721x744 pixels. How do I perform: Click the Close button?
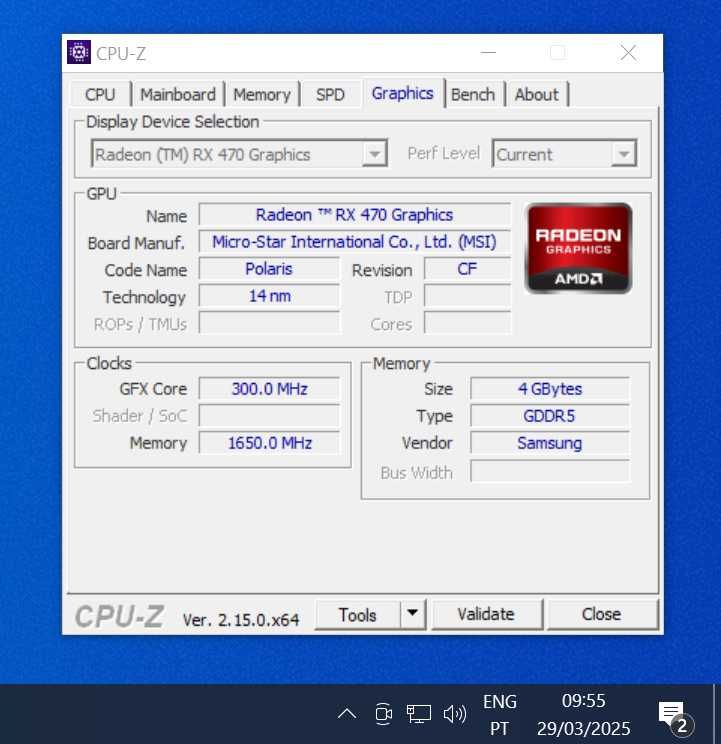[601, 614]
